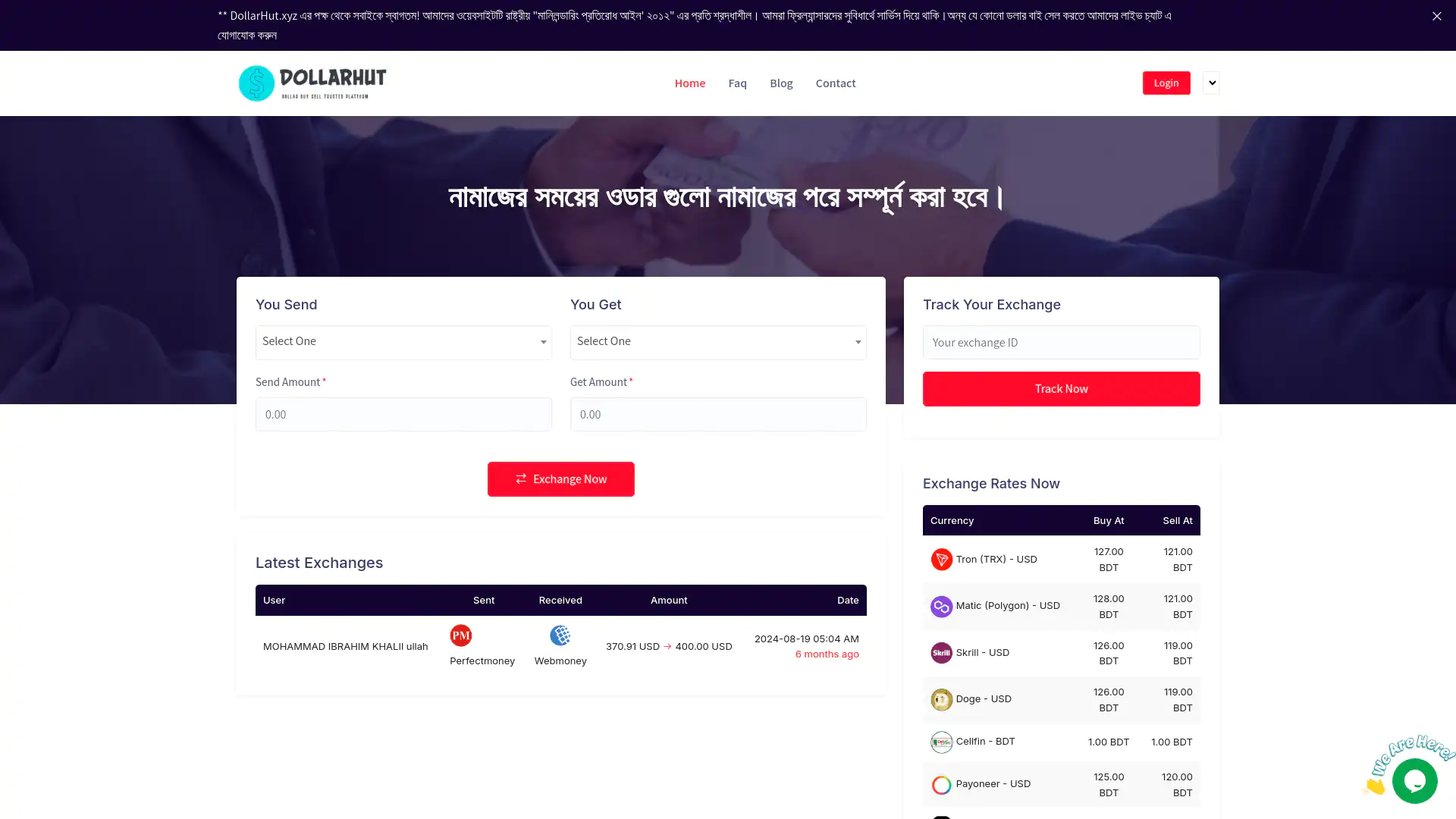This screenshot has width=1456, height=819.
Task: Open the You Send currency dropdown
Action: (x=403, y=342)
